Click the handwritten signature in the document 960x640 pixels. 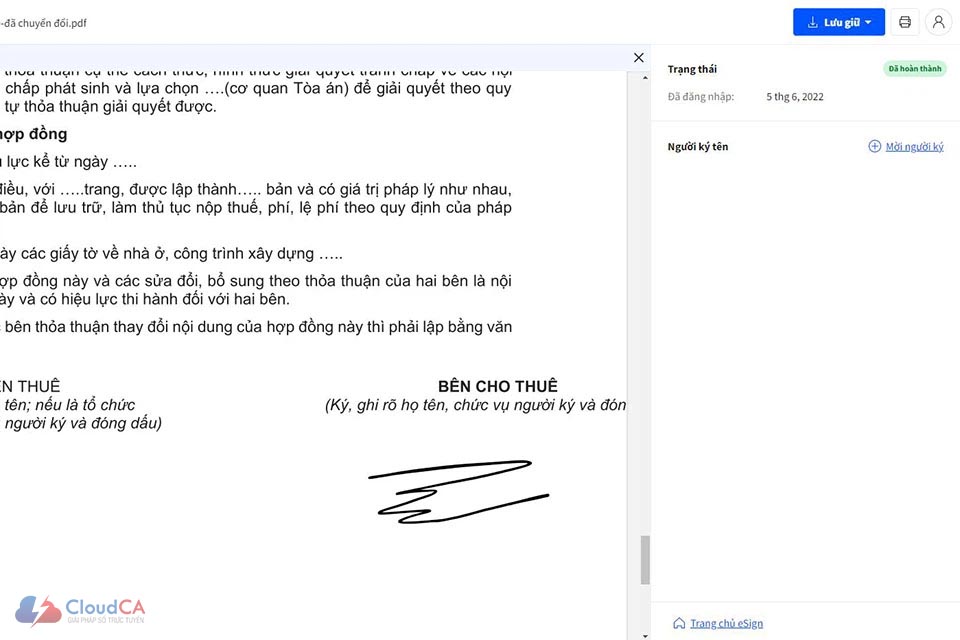pyautogui.click(x=458, y=491)
